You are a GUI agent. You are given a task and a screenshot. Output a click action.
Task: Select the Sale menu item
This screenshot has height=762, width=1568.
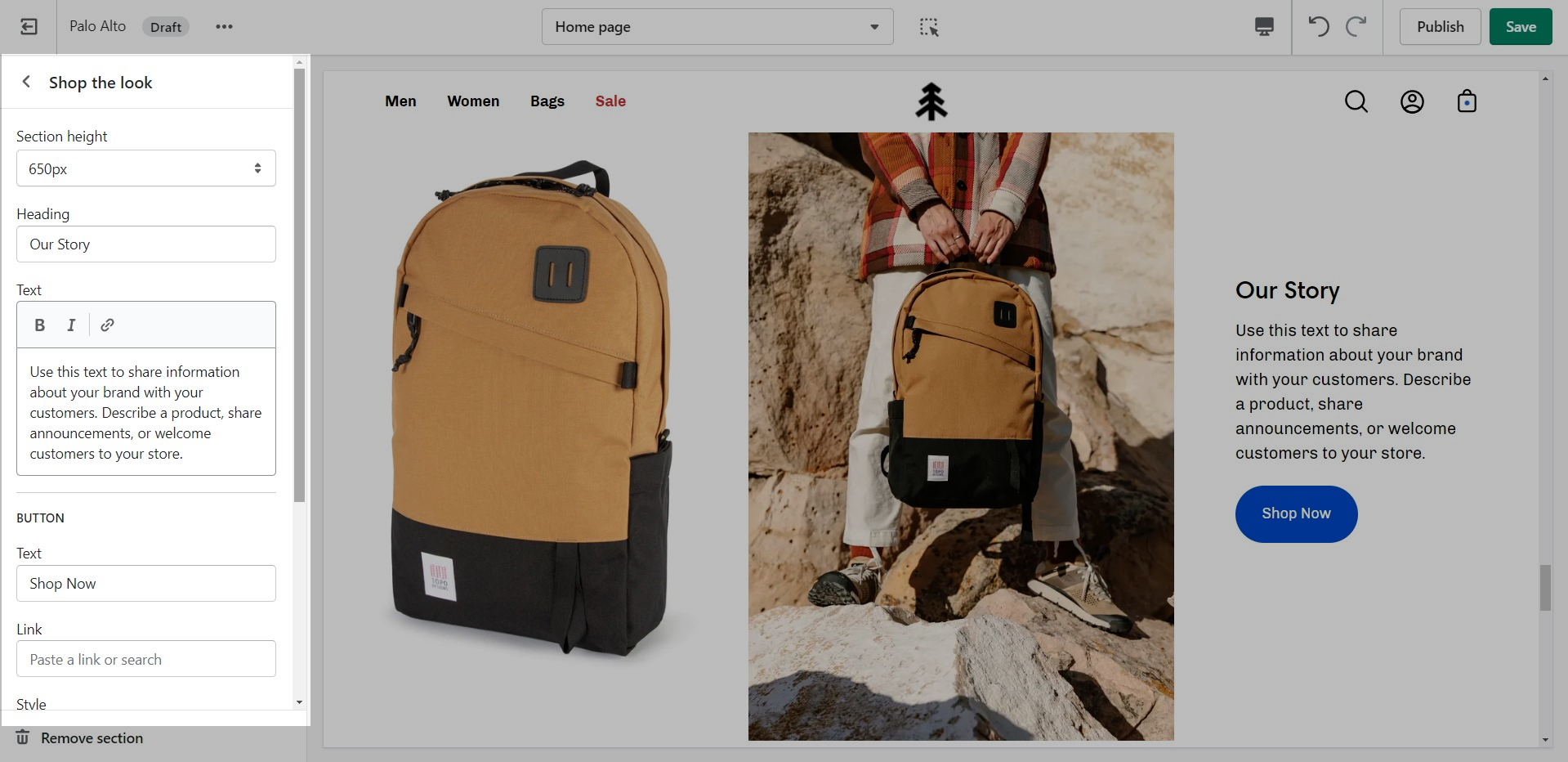point(610,101)
